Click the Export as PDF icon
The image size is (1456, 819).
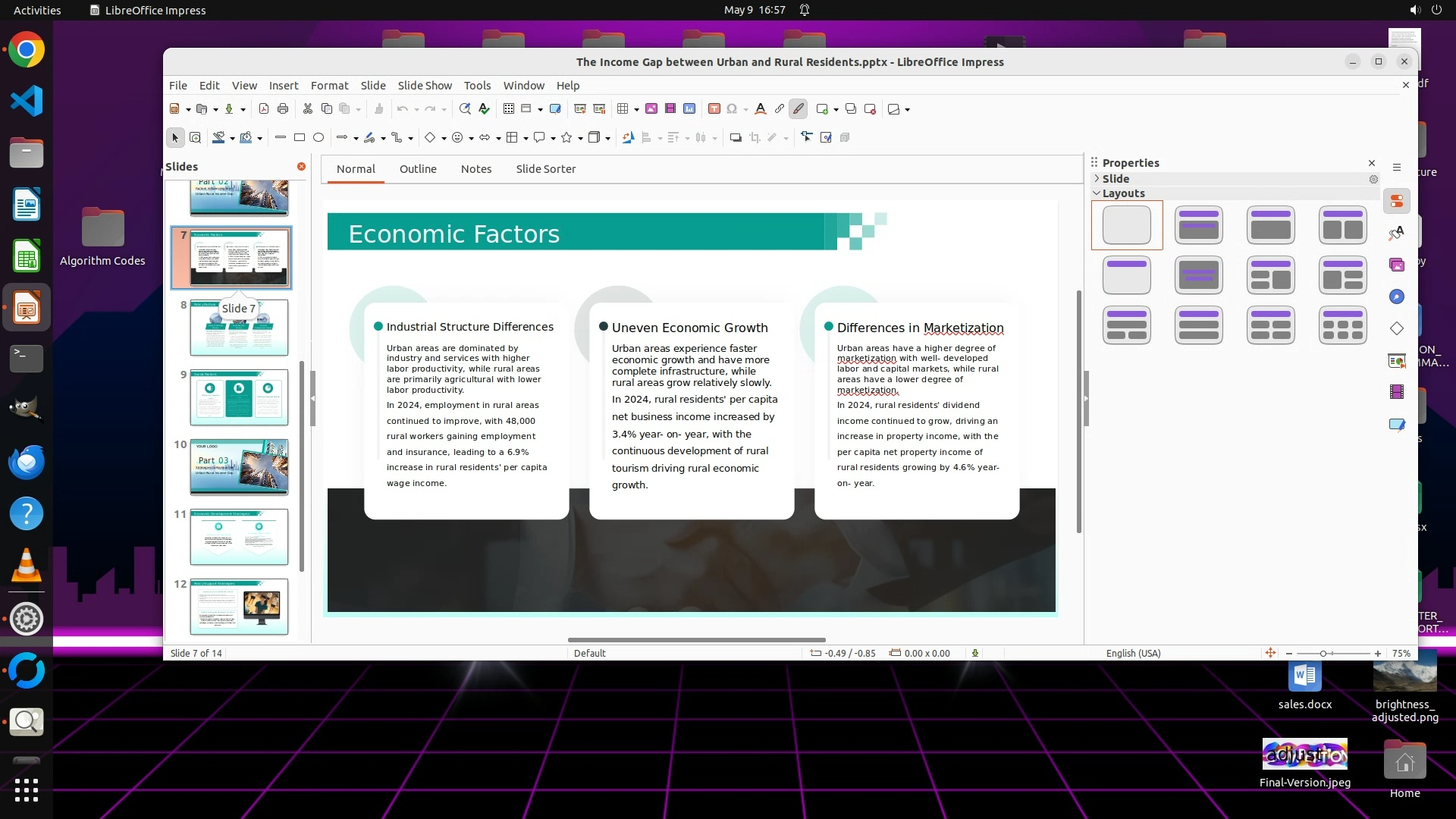264,109
